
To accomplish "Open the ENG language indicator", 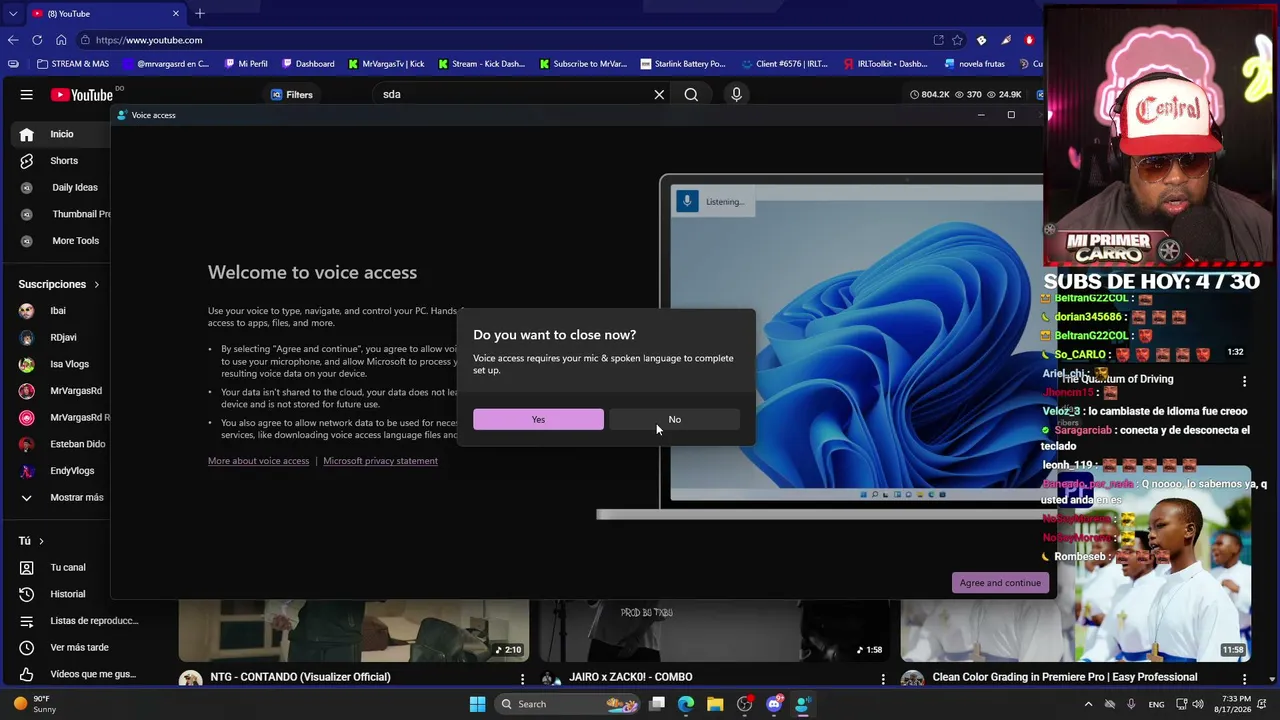I will (x=1156, y=704).
